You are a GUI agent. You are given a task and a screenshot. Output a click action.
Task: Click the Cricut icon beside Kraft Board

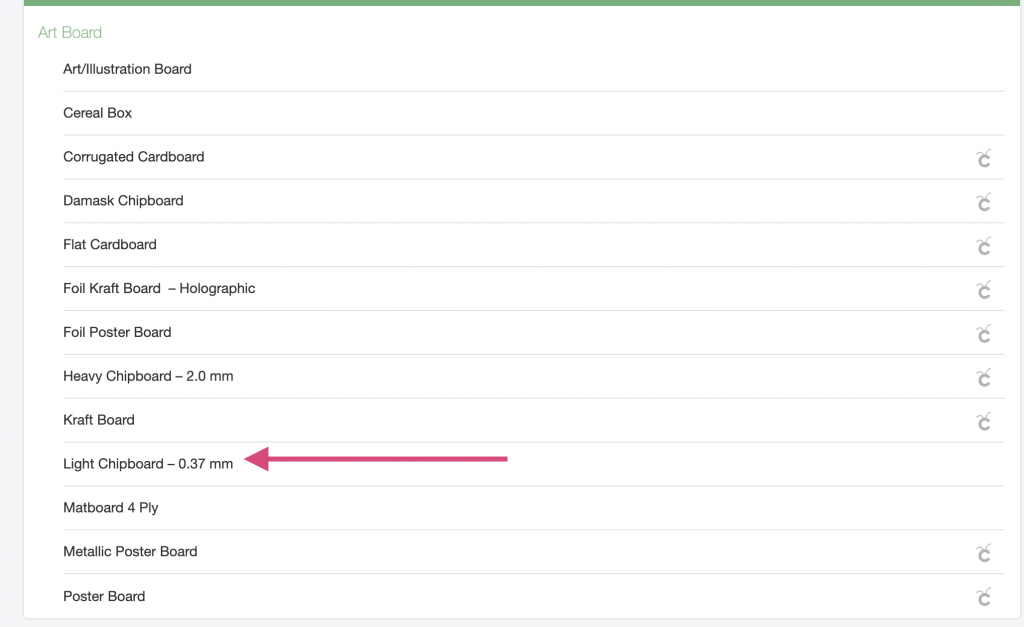coord(984,421)
